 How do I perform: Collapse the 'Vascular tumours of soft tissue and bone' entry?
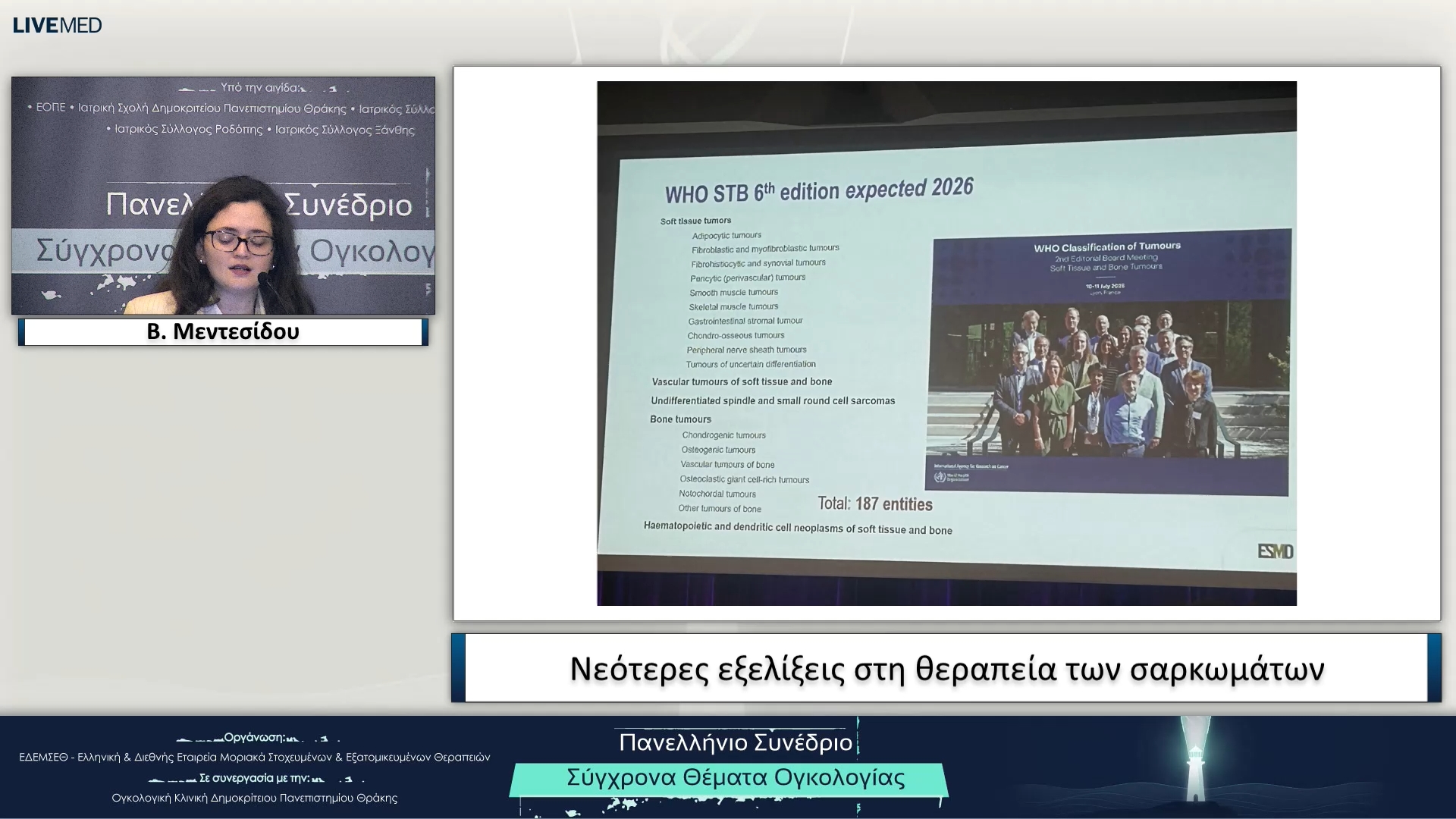(742, 381)
